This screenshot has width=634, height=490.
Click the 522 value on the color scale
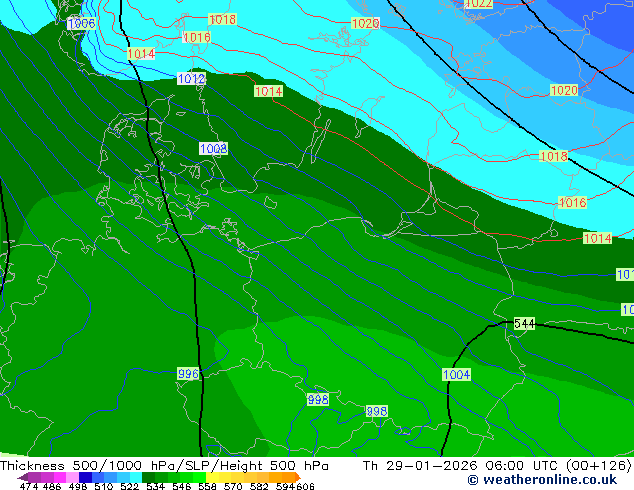pos(129,486)
